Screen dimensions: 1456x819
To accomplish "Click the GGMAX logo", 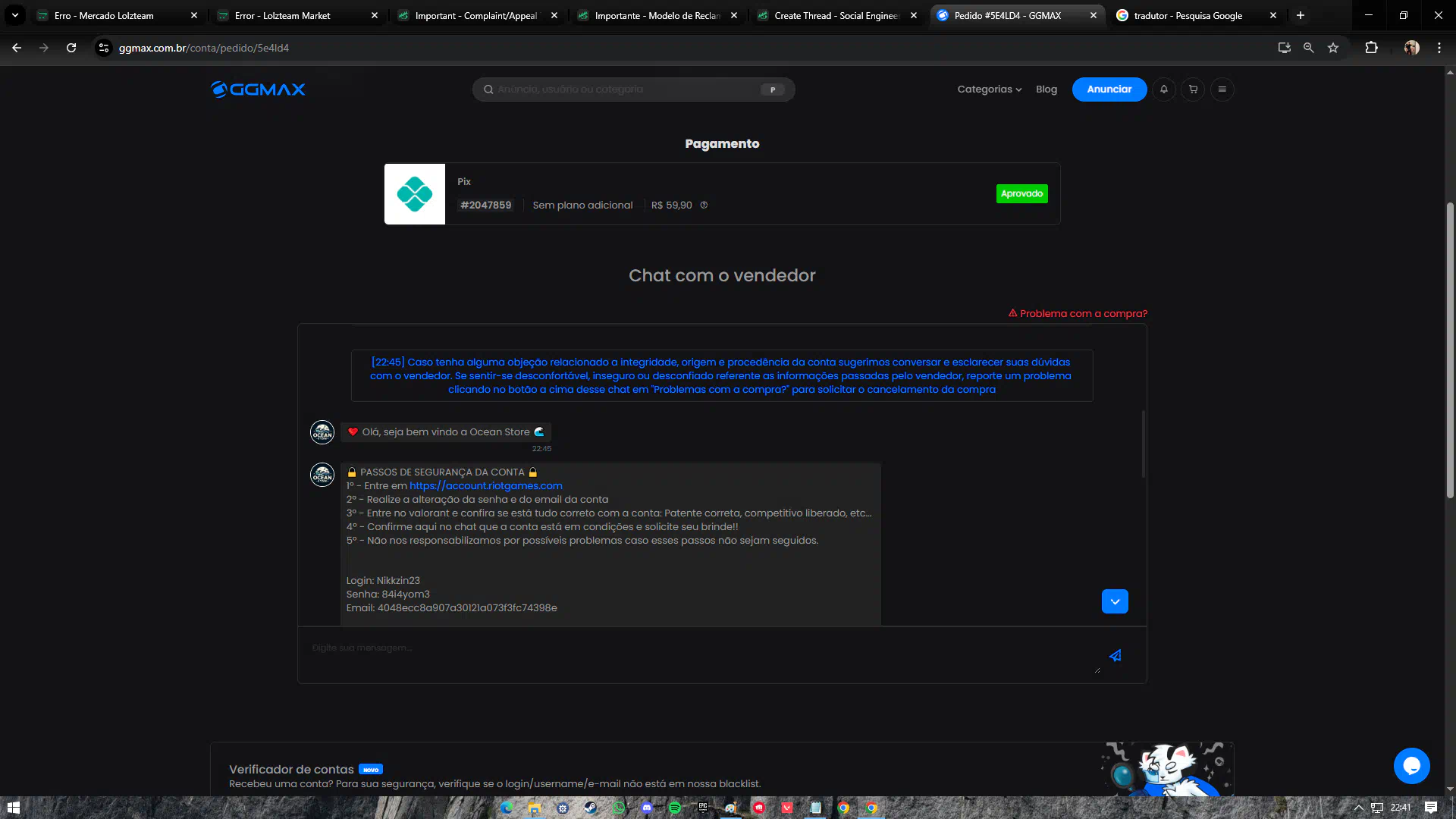I will [x=258, y=89].
